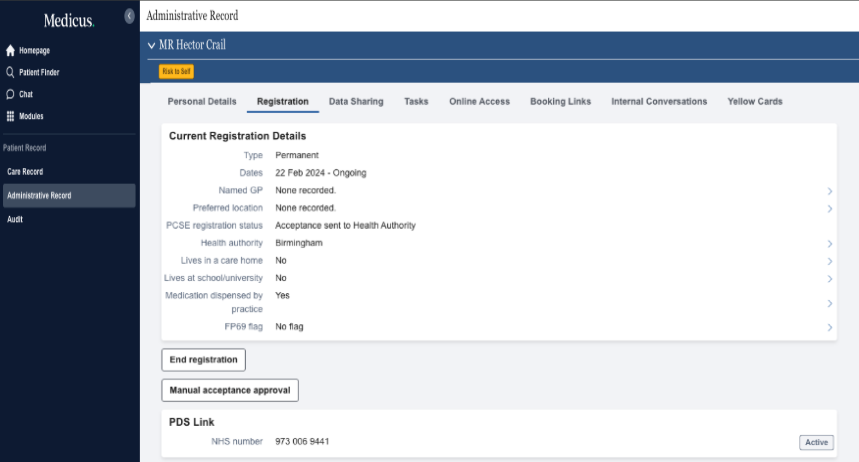Open the FP69 flag row chevron

[x=829, y=327]
